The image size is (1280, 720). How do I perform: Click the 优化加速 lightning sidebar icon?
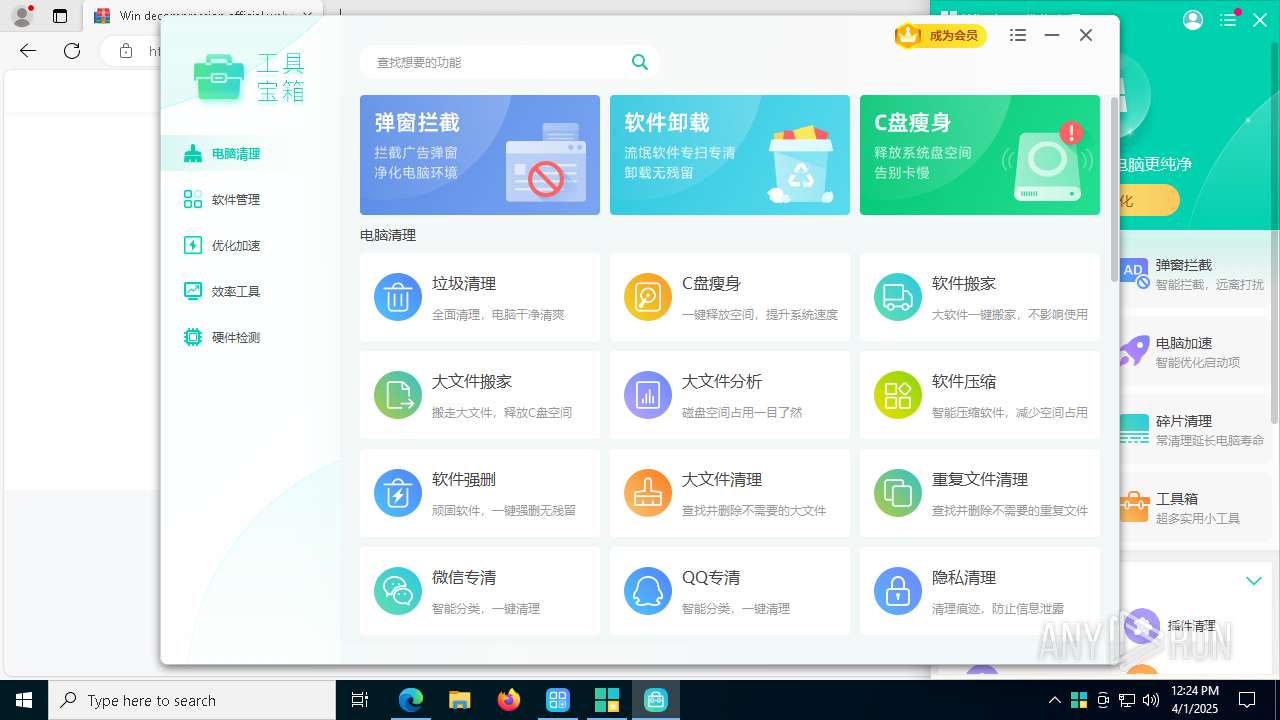[x=193, y=245]
